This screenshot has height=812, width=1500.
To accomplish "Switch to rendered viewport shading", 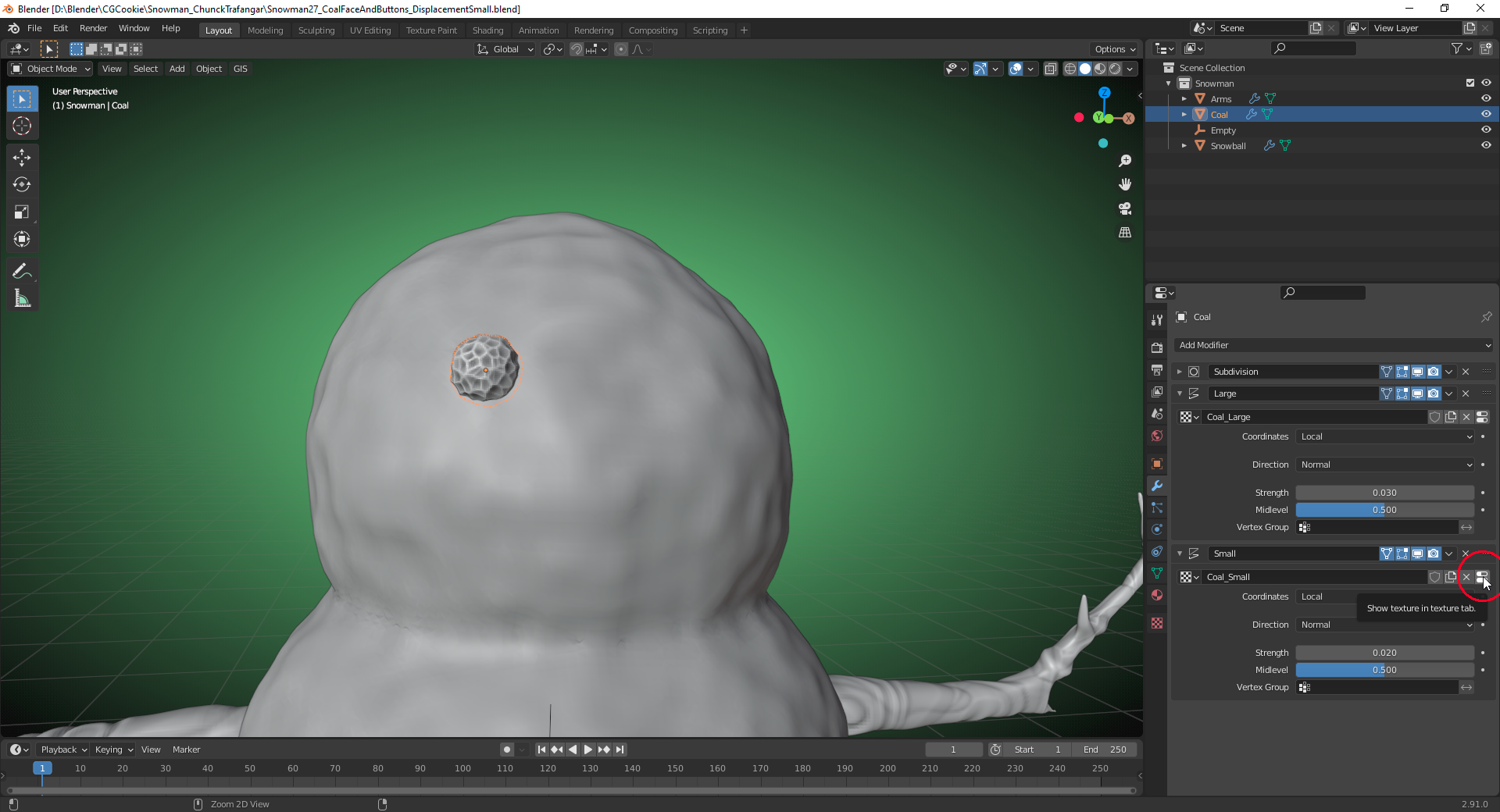I will (x=1116, y=69).
